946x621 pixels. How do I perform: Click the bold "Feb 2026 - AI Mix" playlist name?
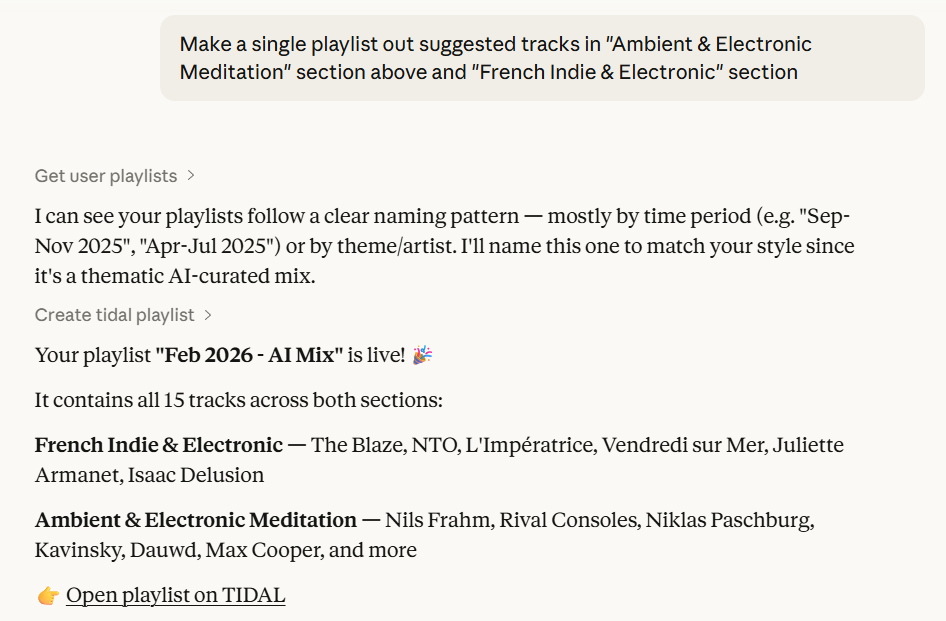click(249, 355)
